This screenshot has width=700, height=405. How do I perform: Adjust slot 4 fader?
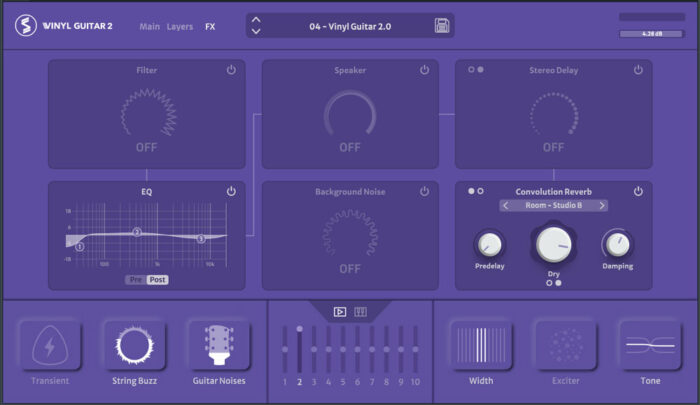click(x=329, y=349)
